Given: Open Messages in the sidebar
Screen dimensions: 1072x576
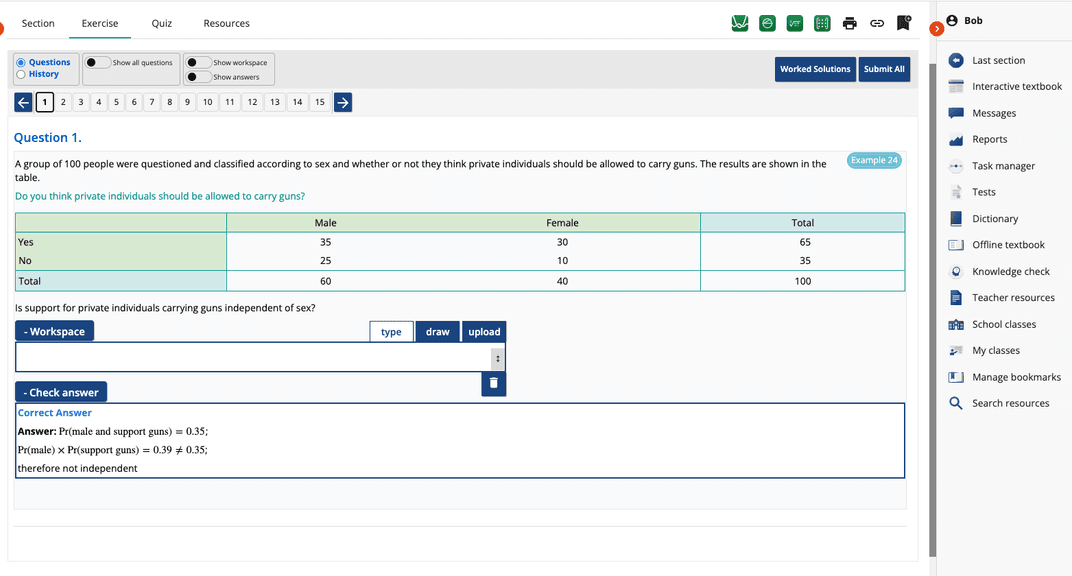Looking at the screenshot, I should pos(993,113).
